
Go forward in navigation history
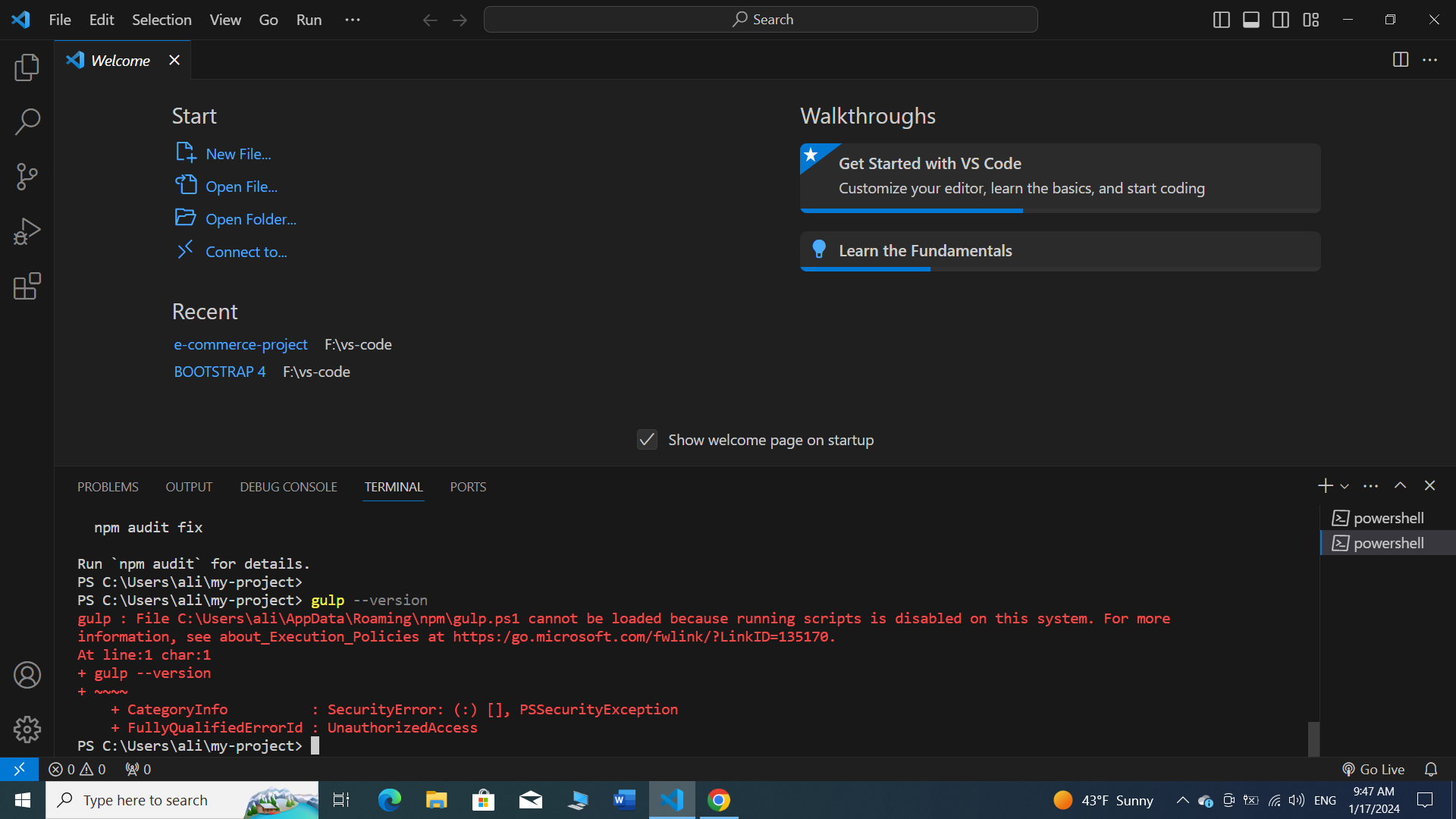coord(460,20)
